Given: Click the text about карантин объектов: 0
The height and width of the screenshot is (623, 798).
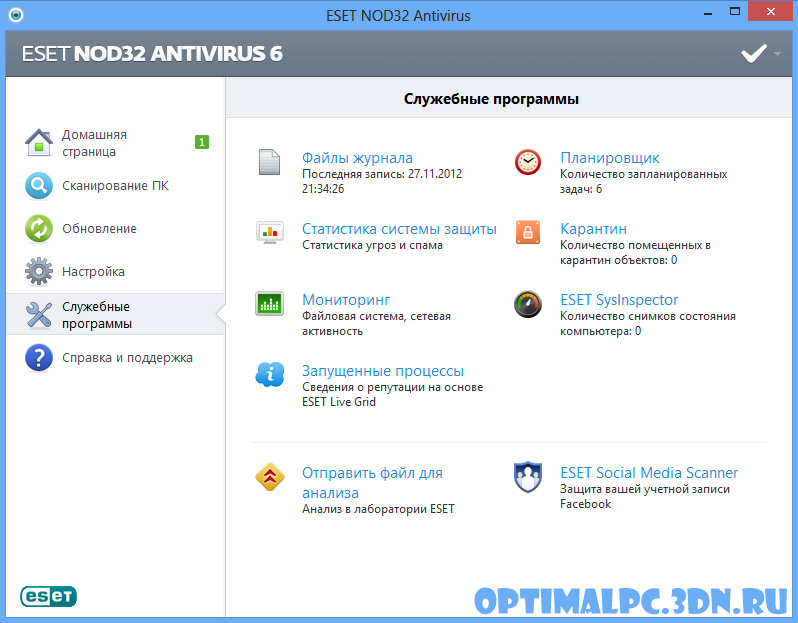Looking at the screenshot, I should [635, 252].
